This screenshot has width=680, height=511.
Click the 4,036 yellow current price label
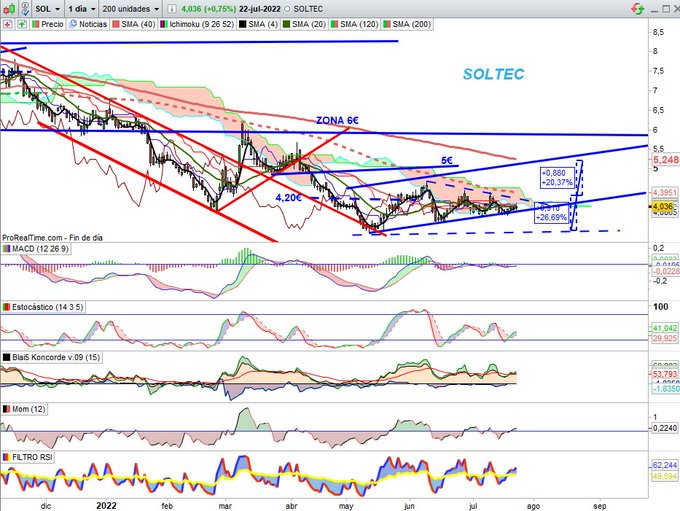coord(663,206)
